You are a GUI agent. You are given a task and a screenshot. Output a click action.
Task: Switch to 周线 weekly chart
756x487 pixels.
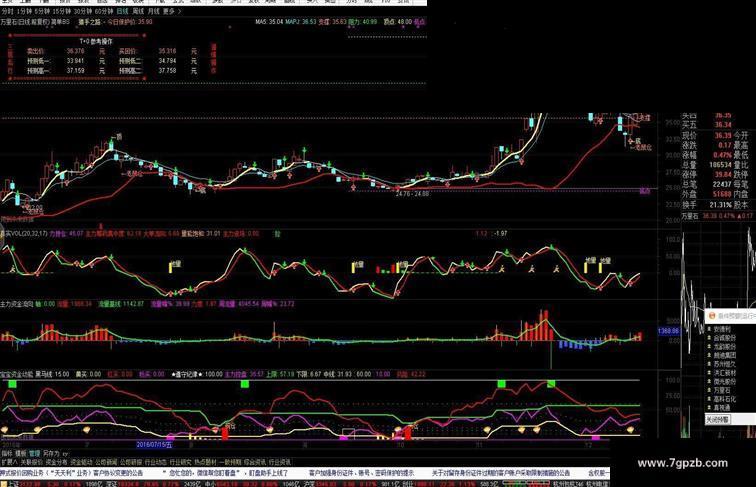click(138, 11)
